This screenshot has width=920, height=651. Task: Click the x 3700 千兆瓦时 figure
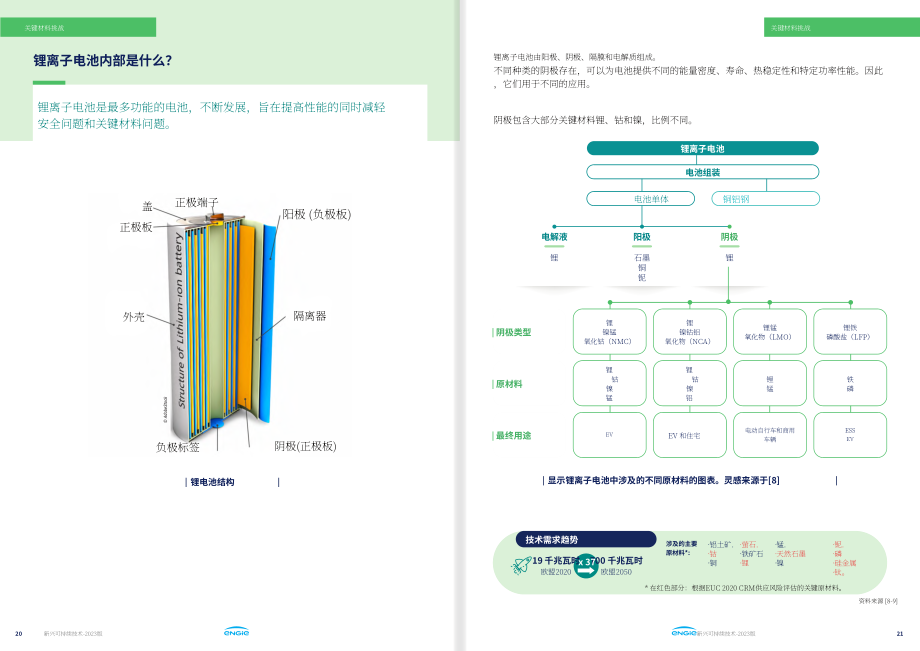pos(610,561)
